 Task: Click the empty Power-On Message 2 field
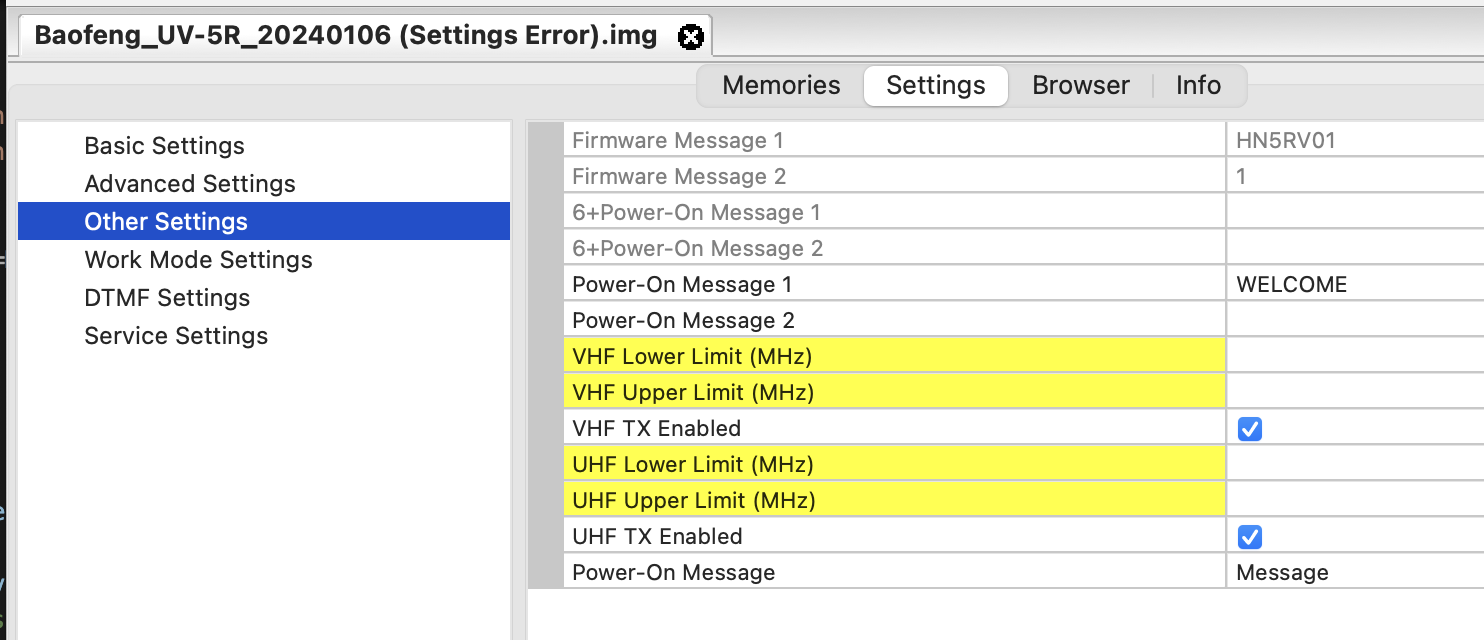click(x=1355, y=320)
